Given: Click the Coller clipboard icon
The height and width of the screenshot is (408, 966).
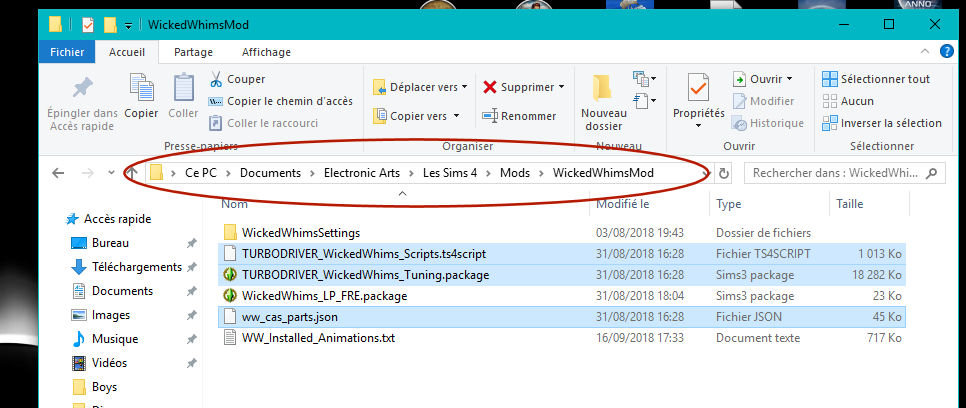Looking at the screenshot, I should [x=184, y=88].
